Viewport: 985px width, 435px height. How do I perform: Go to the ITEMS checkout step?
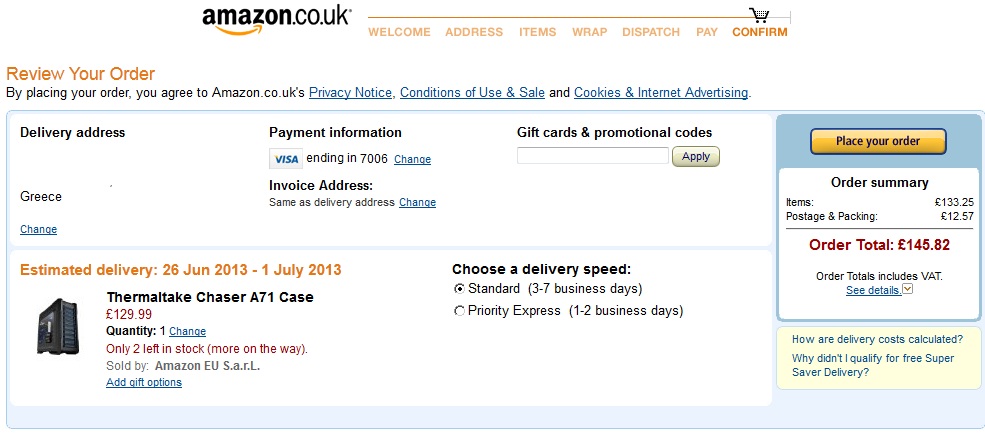click(538, 32)
